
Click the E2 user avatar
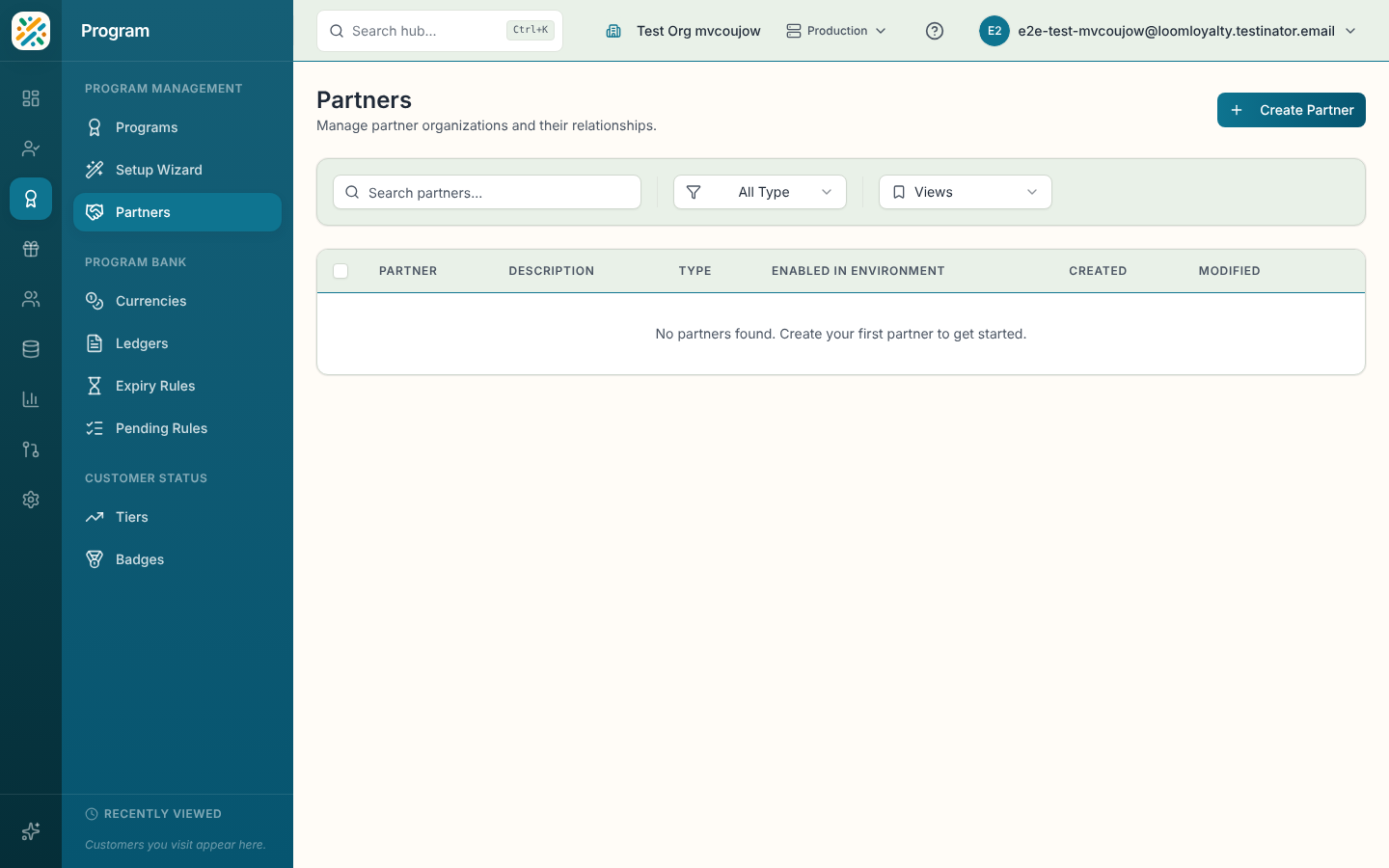994,31
